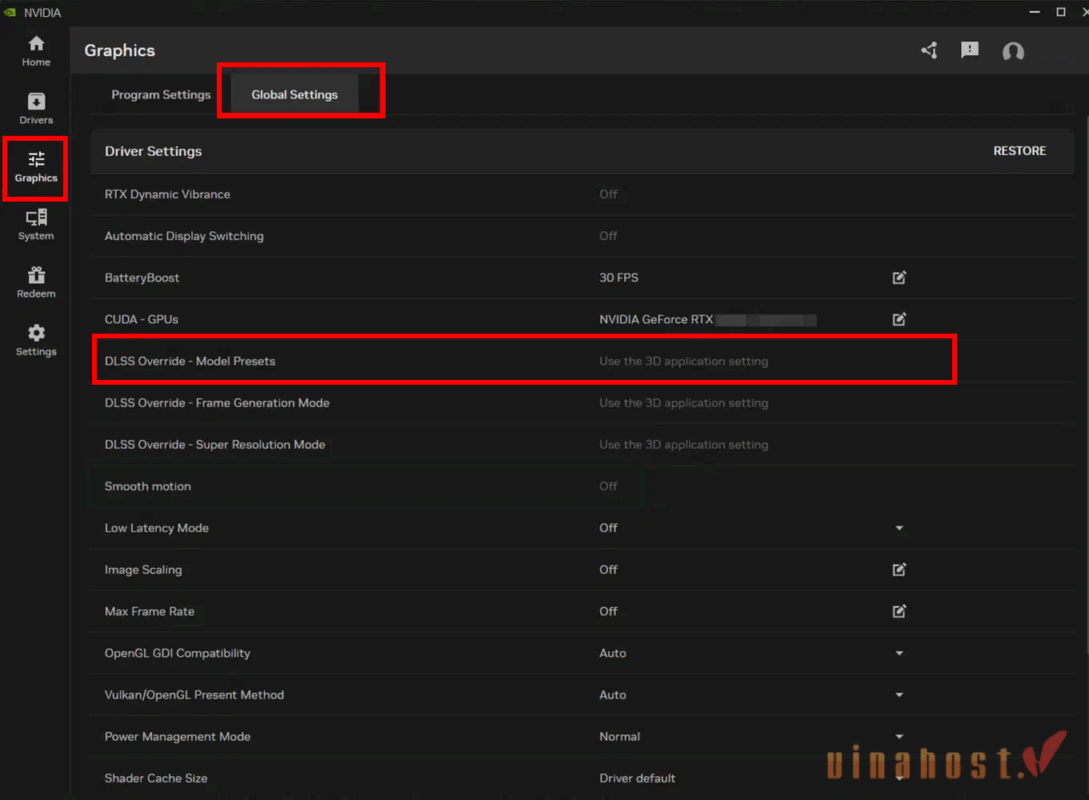Click 30 FPS BatteryBoost value
Screen dimensions: 1089x800
click(619, 278)
